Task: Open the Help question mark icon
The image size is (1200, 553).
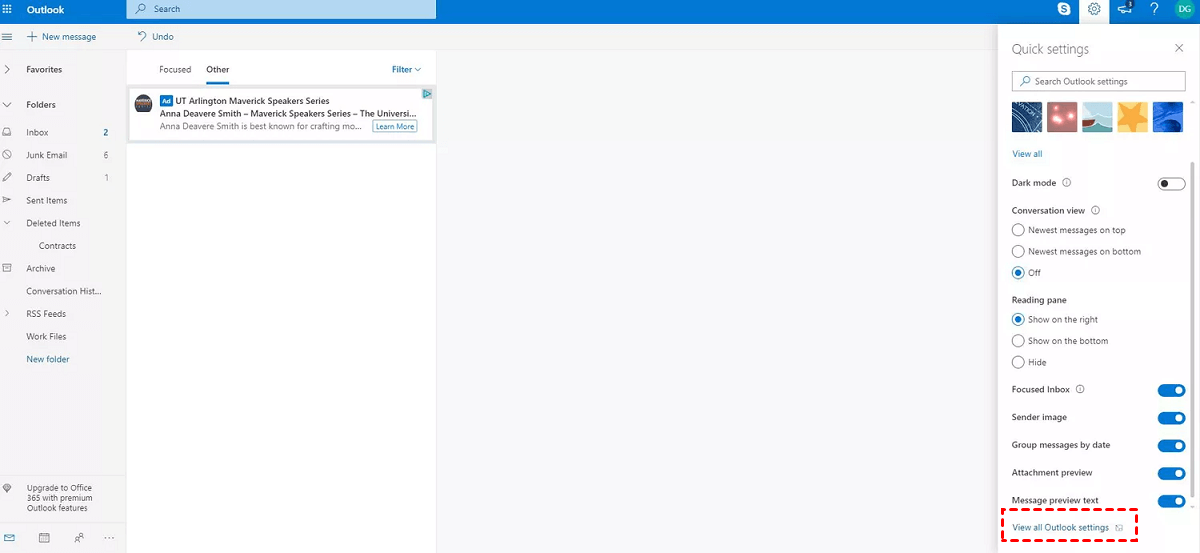Action: click(x=1155, y=9)
